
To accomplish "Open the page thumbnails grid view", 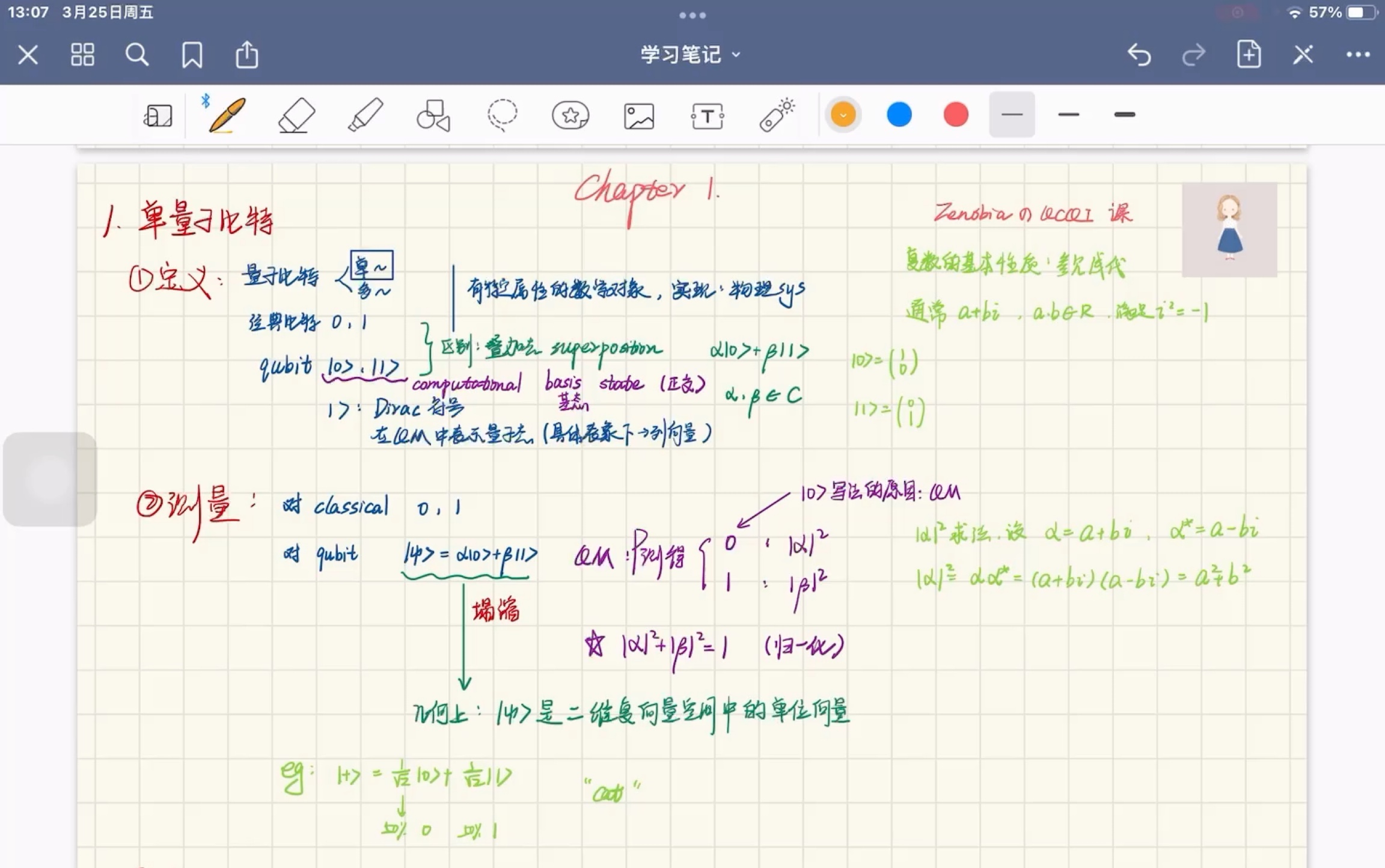I will (82, 55).
